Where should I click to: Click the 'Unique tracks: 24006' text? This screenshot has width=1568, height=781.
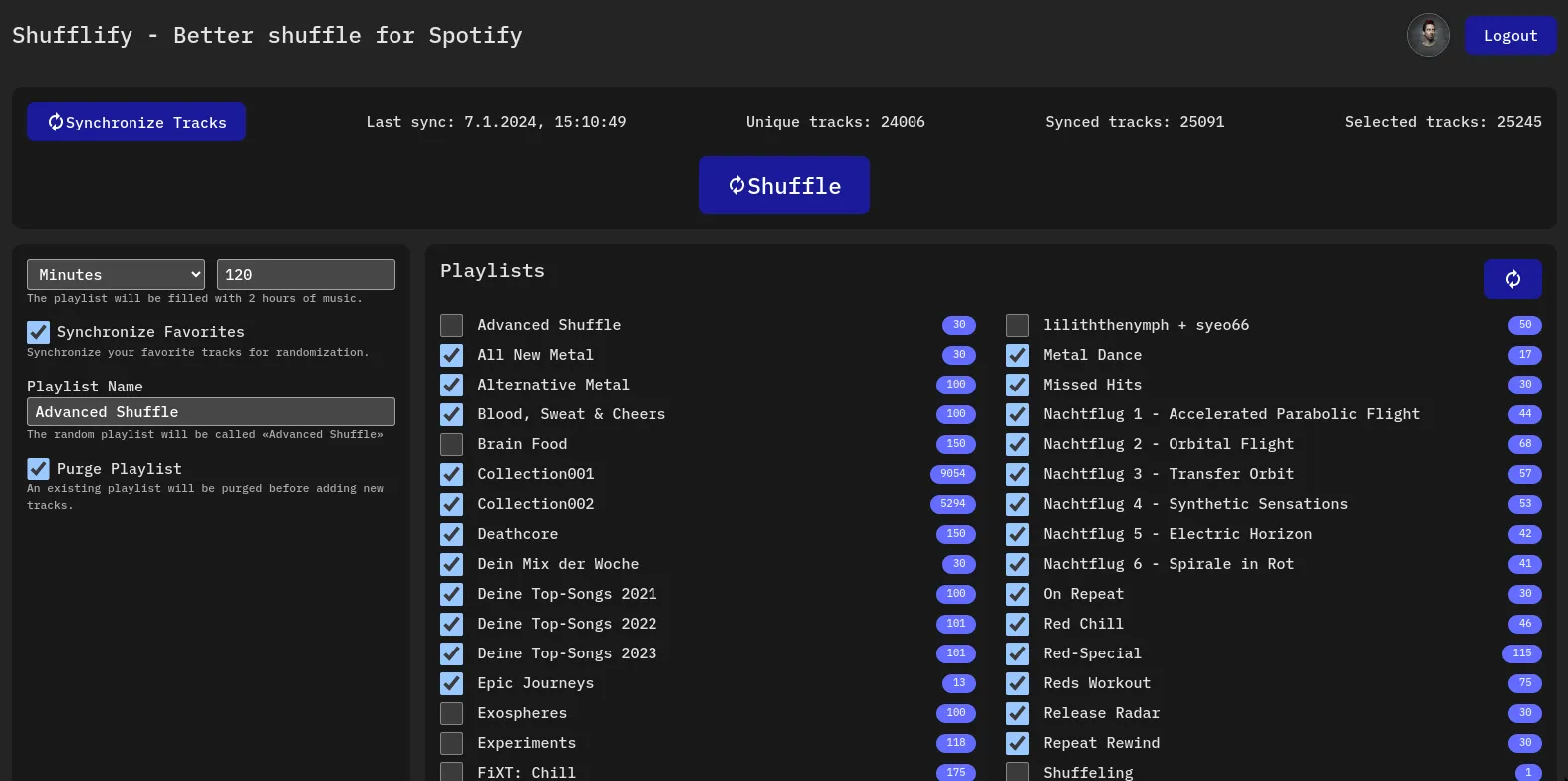836,122
